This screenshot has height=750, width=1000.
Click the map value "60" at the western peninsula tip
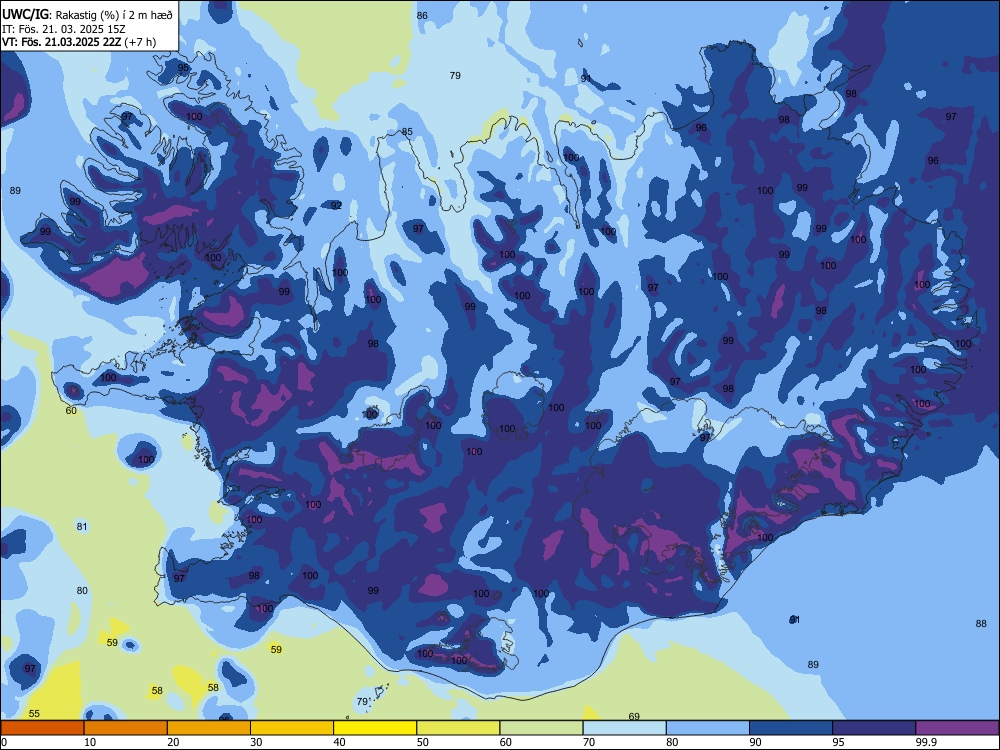point(71,410)
